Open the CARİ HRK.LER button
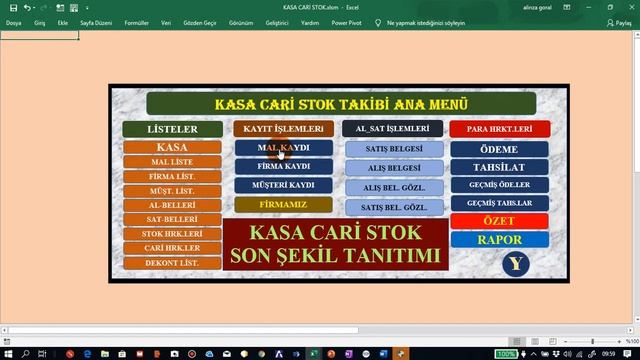The width and height of the screenshot is (640, 360). (172, 248)
